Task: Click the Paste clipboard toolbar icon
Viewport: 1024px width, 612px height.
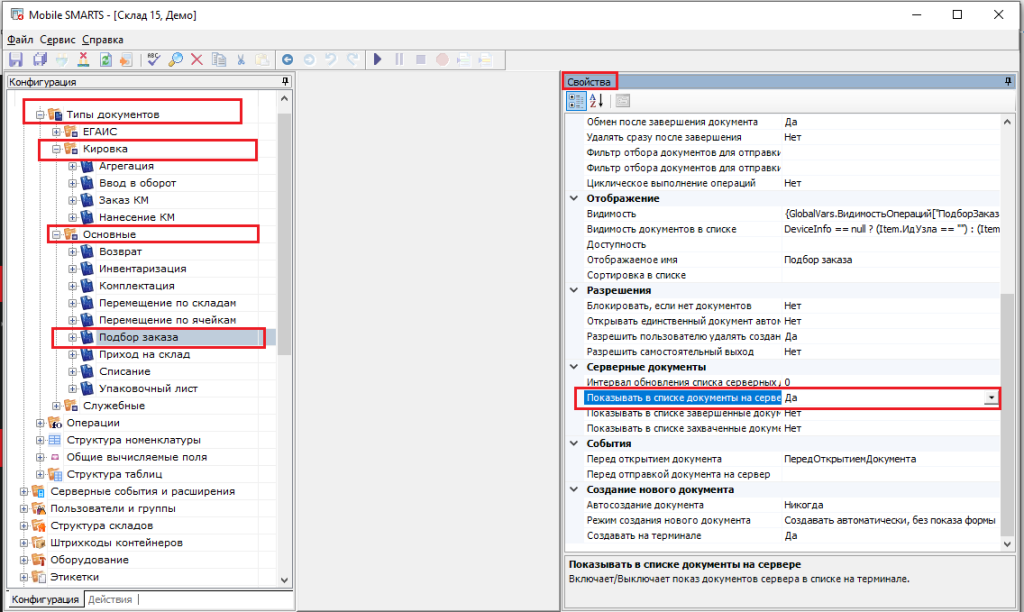Action: click(x=263, y=59)
